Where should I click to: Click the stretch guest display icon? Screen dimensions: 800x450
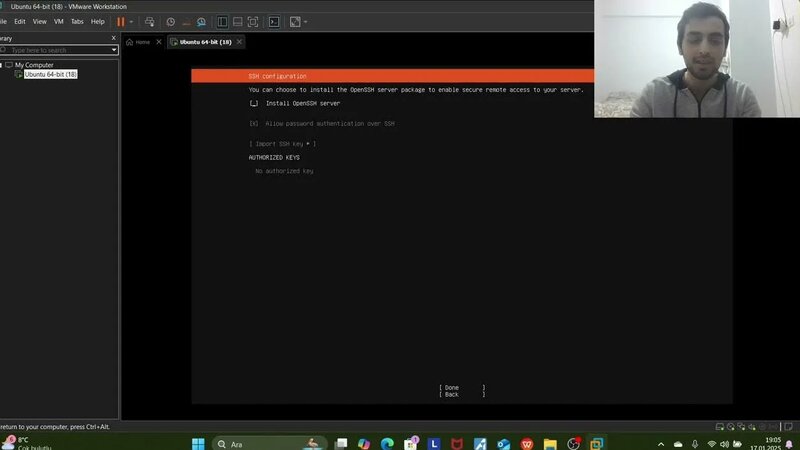(x=295, y=22)
